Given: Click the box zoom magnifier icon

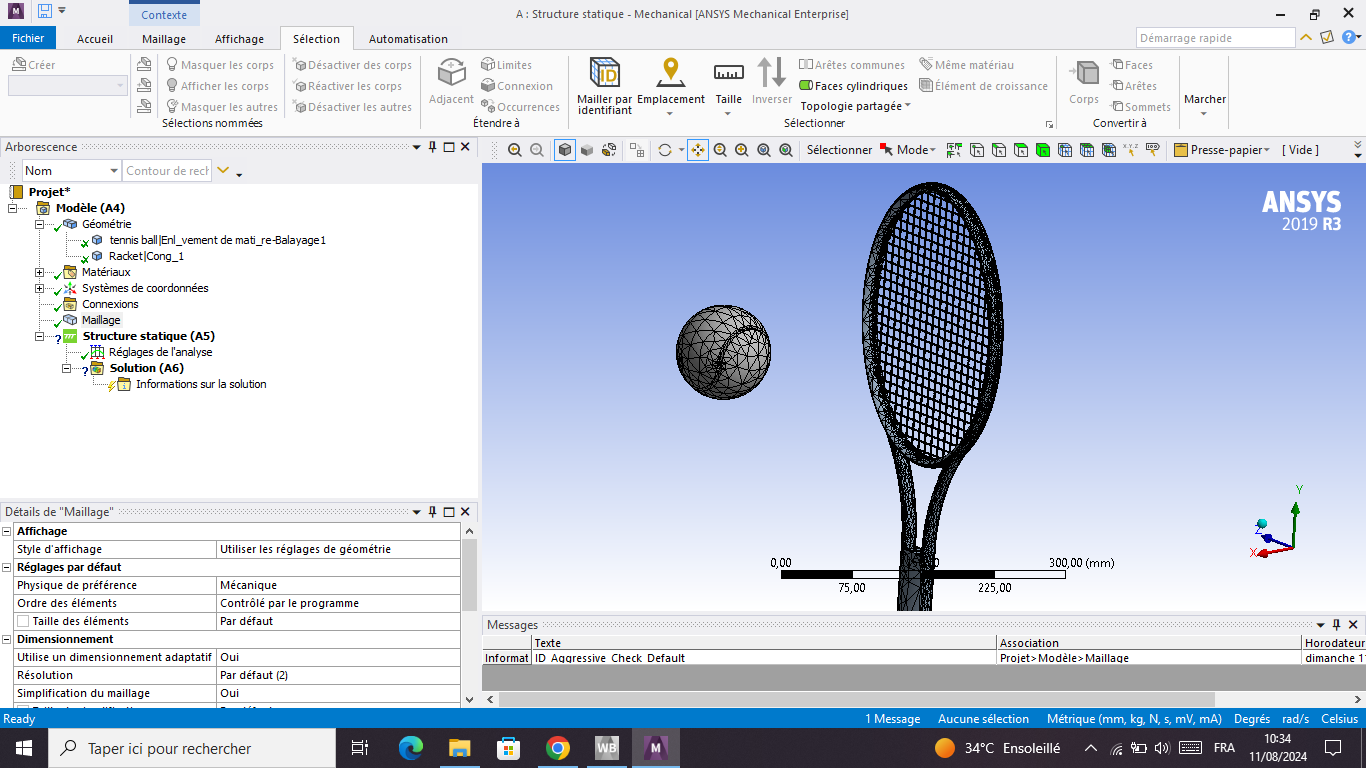Looking at the screenshot, I should pos(742,150).
